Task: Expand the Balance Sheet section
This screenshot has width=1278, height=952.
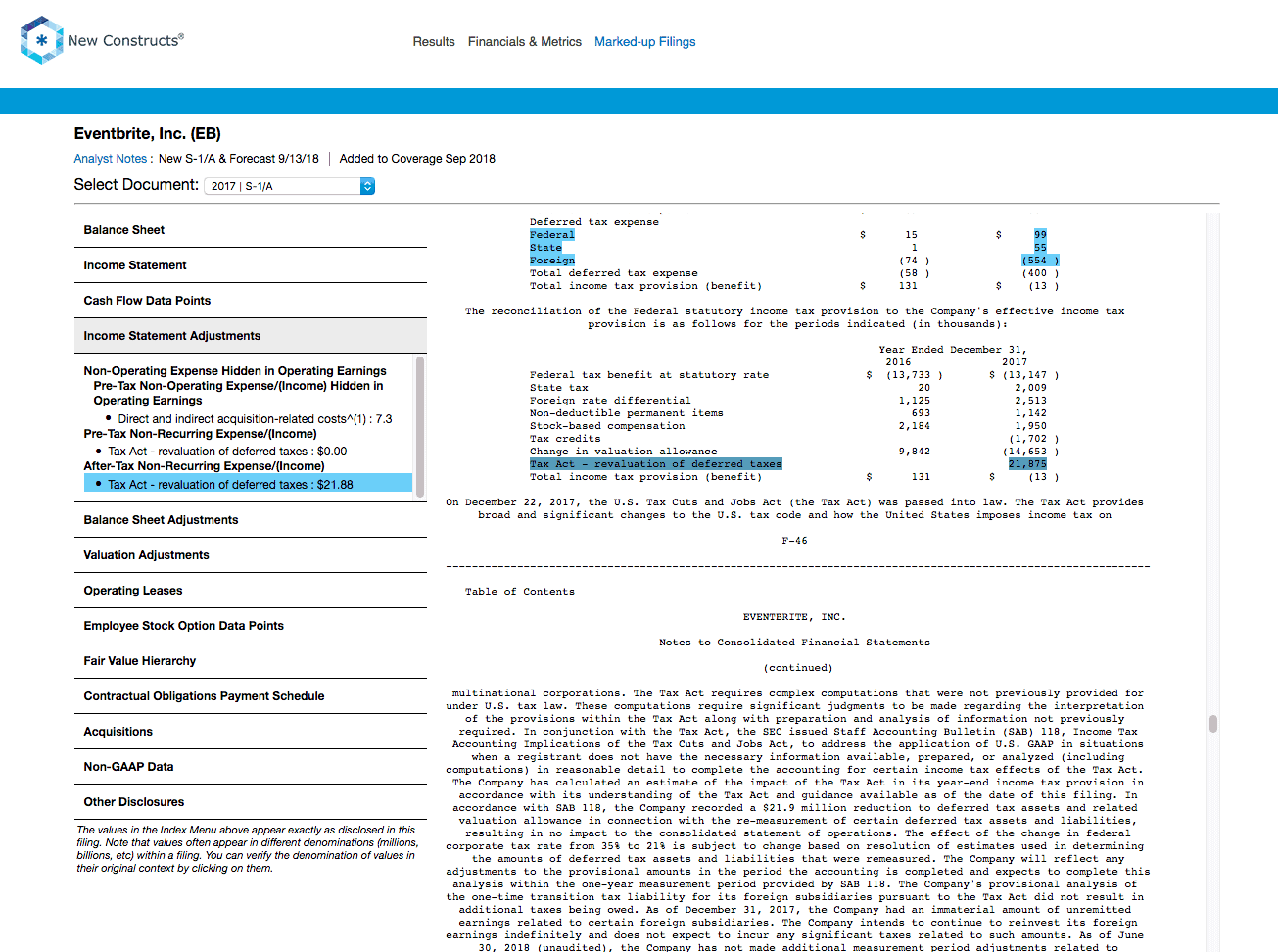Action: (x=251, y=230)
